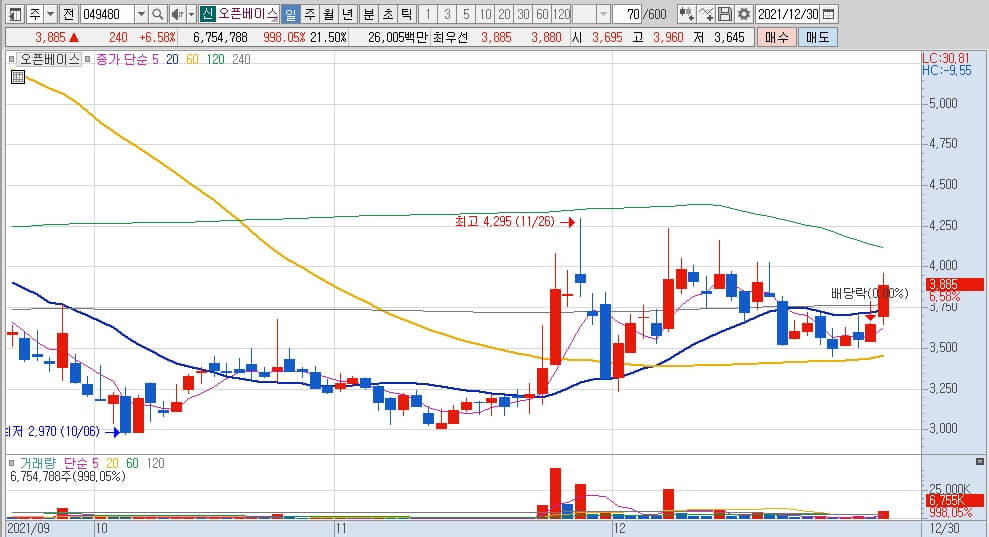Click the 매수 buy button
The width and height of the screenshot is (989, 537).
[x=777, y=38]
